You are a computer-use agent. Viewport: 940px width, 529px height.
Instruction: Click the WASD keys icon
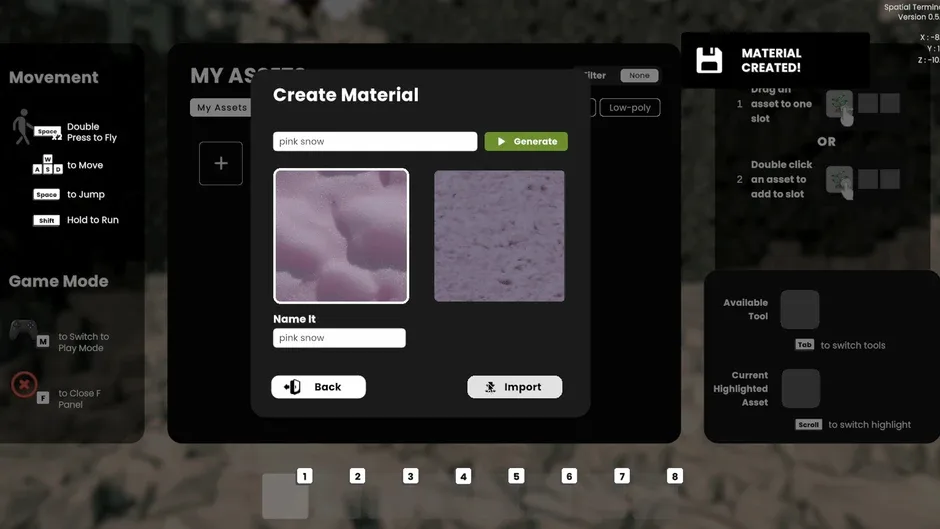pos(47,164)
